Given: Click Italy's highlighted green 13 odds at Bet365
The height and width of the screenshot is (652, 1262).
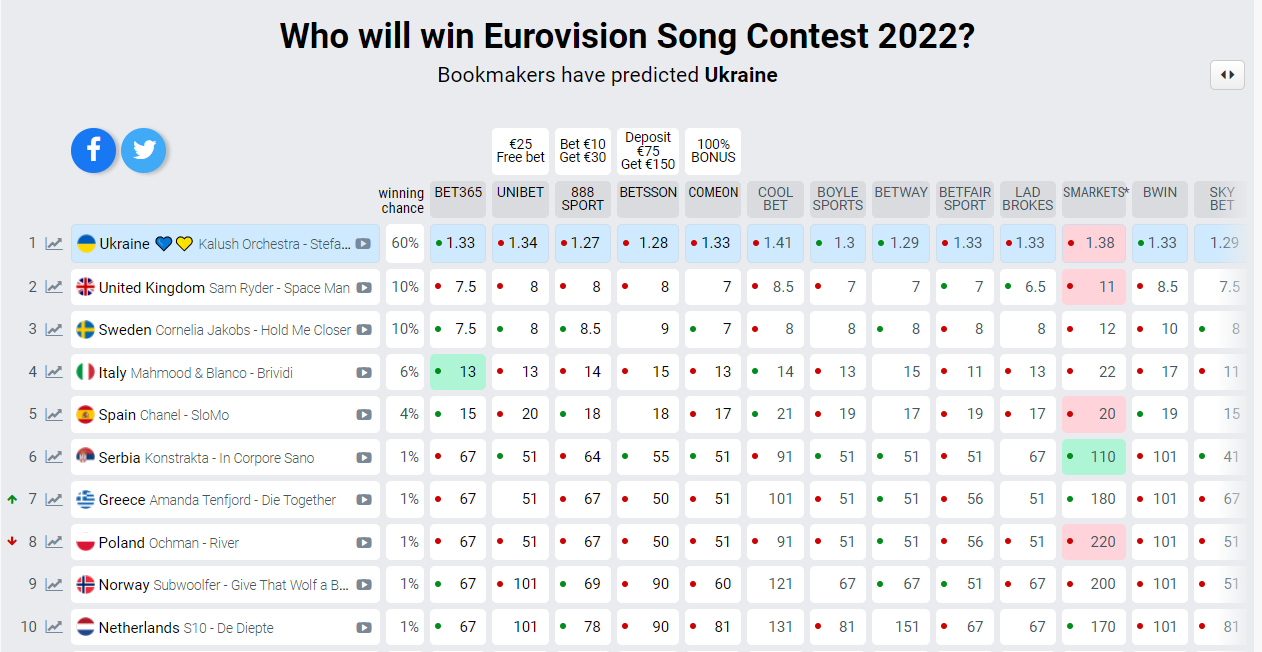Looking at the screenshot, I should coord(458,372).
